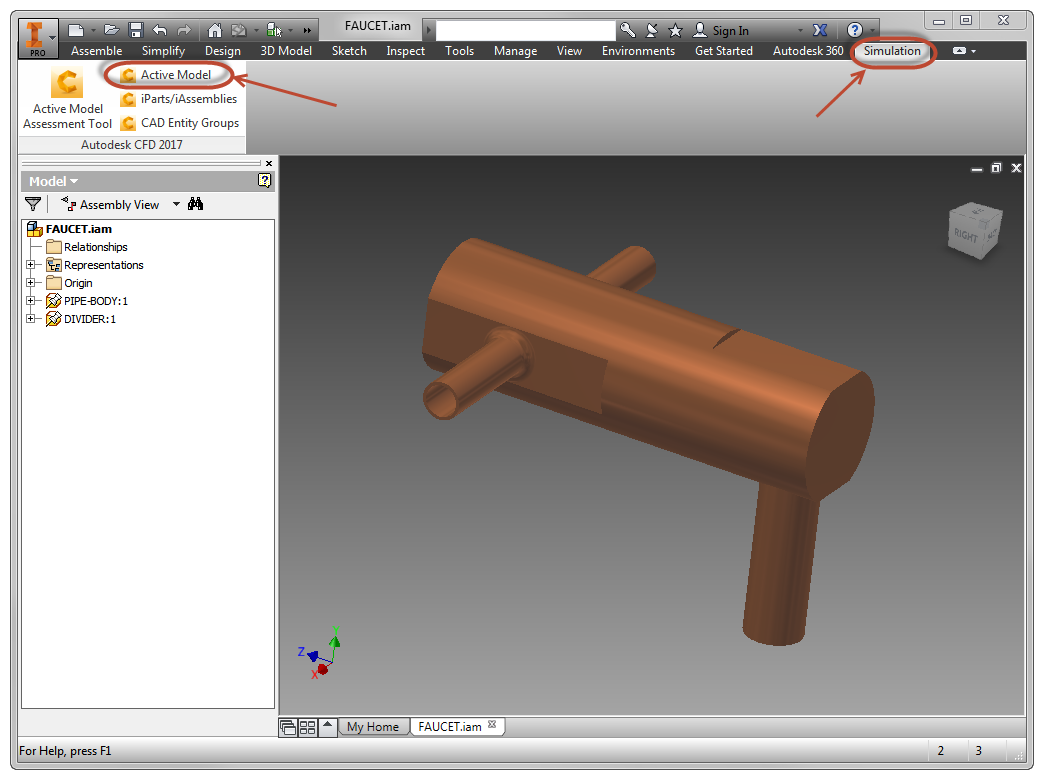Open a file using the folder icon
Image resolution: width=1044 pixels, height=780 pixels.
click(112, 30)
